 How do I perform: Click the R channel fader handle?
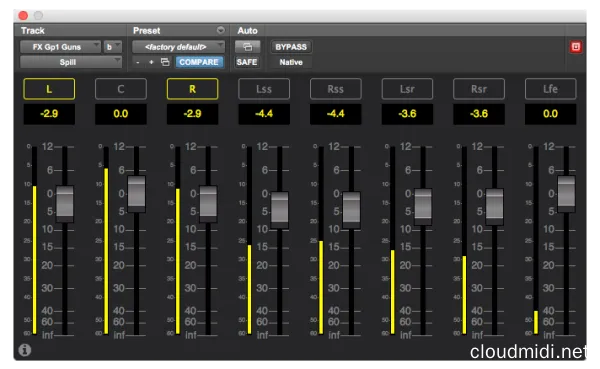(x=209, y=204)
